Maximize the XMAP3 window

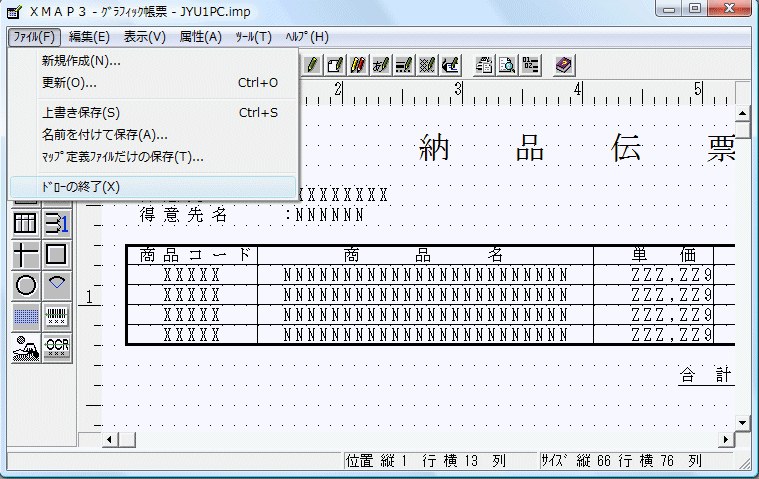tap(695, 8)
